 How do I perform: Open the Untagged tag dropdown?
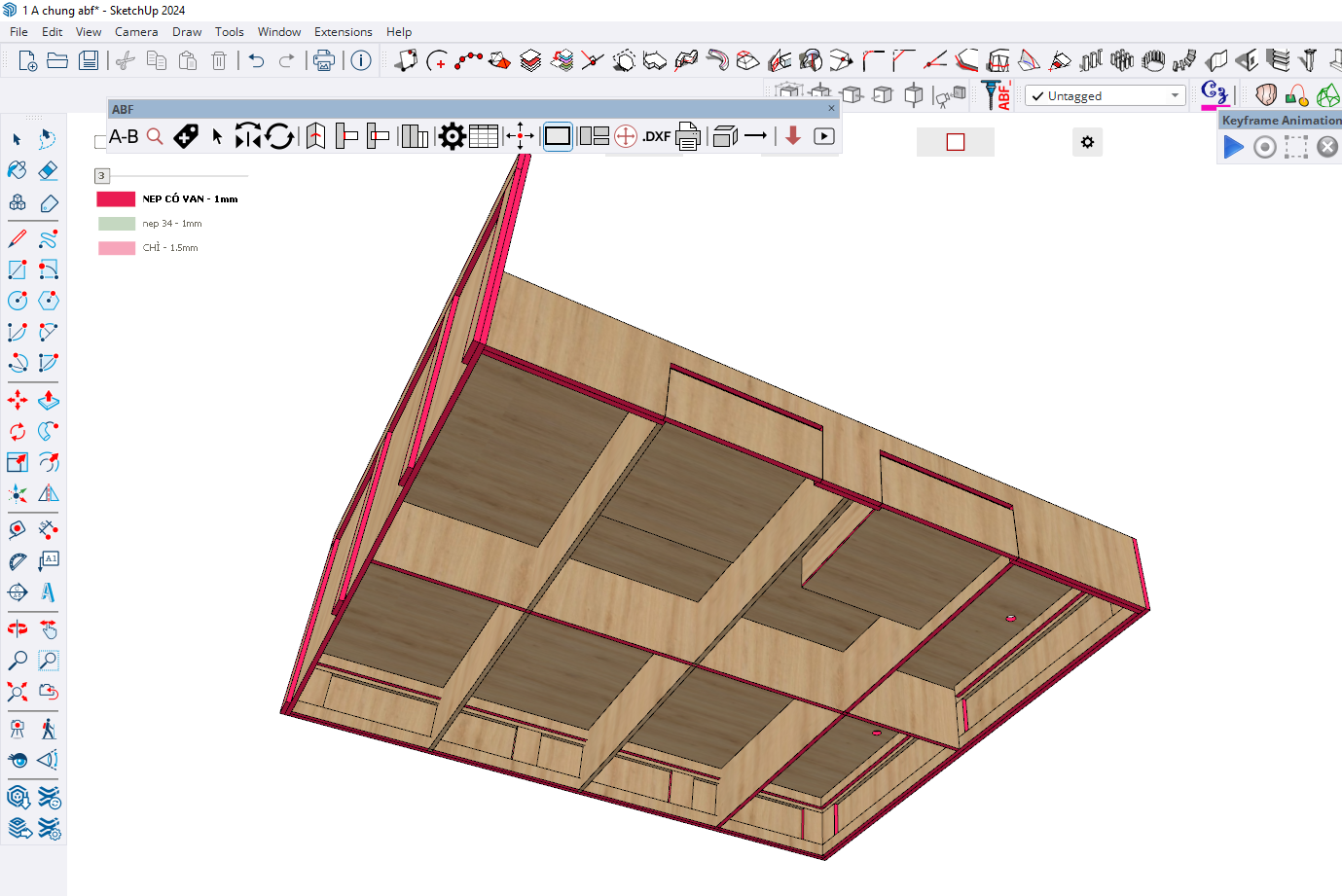point(1175,95)
